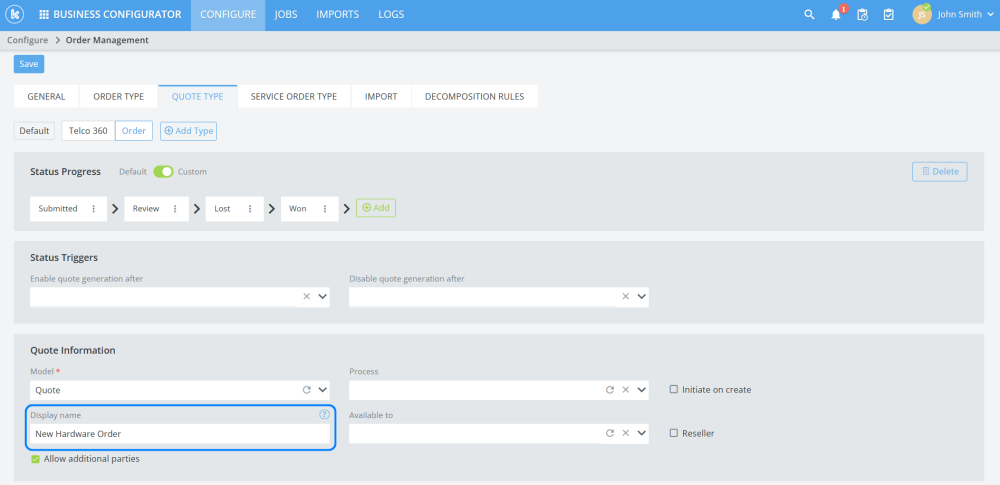Click the calendar clock icon in header

(862, 15)
